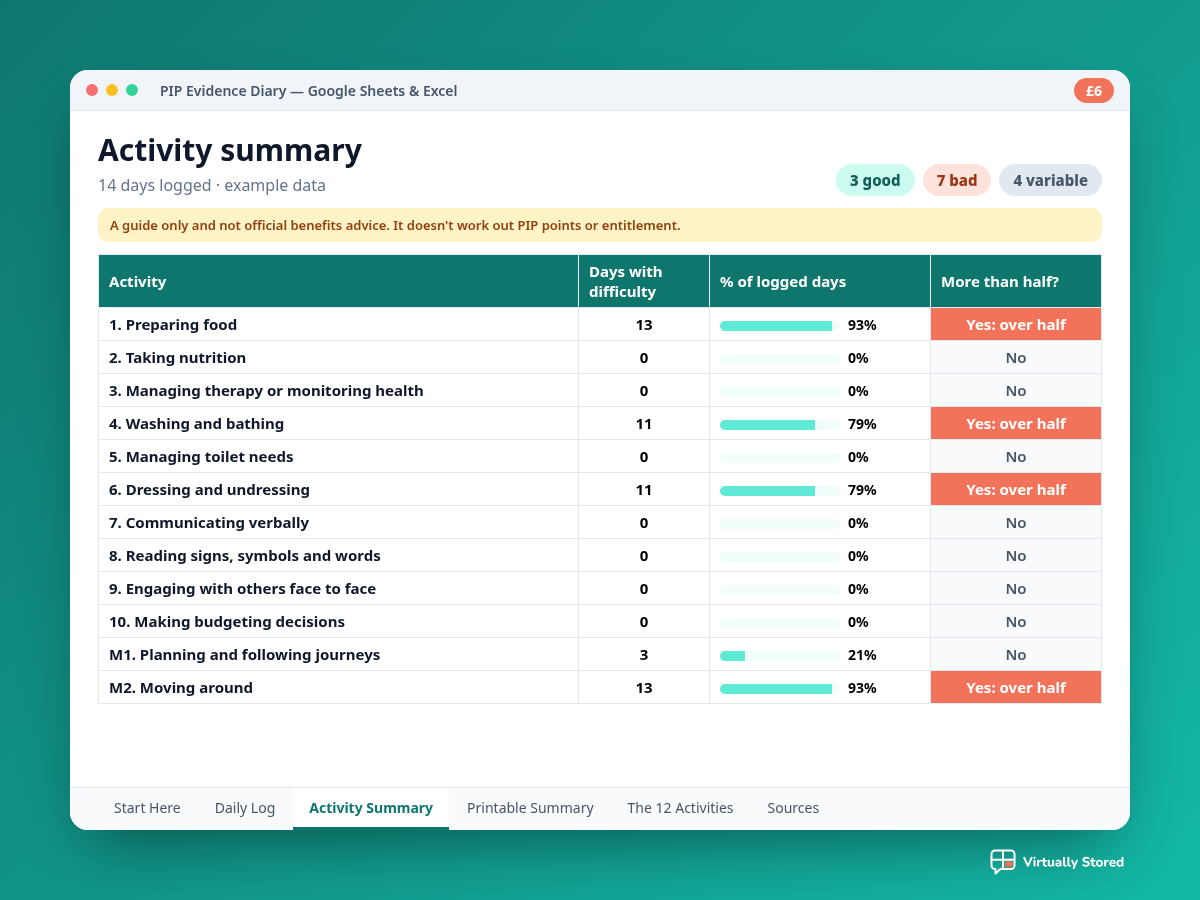The height and width of the screenshot is (900, 1200).
Task: Select the 'M2. Moving around' row label
Action: coord(181,688)
